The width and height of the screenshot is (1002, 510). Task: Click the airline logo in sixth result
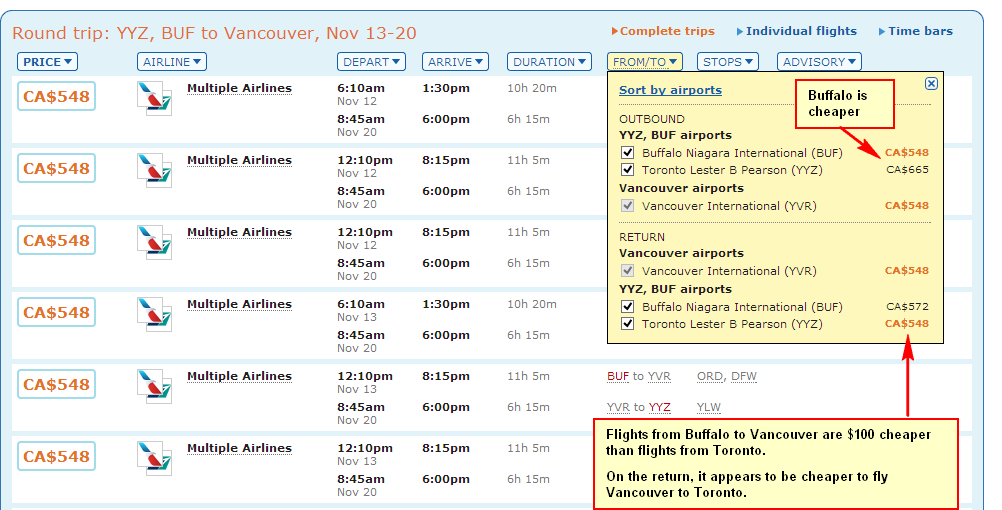[155, 458]
